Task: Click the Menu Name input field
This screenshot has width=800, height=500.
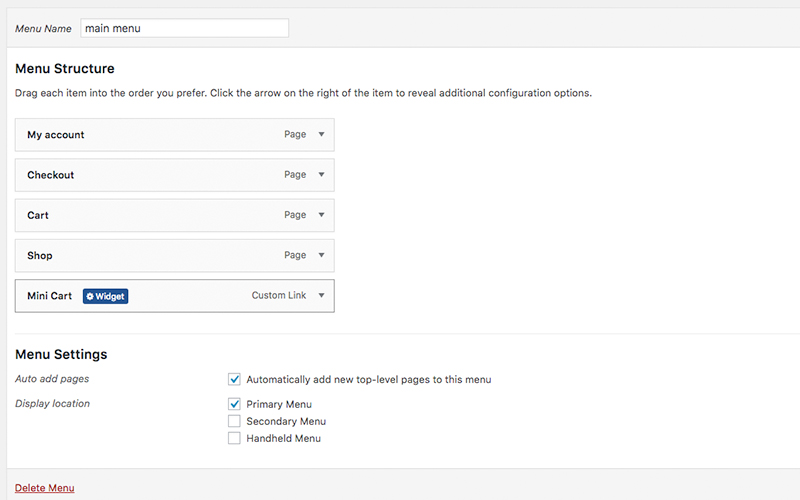Action: point(184,28)
